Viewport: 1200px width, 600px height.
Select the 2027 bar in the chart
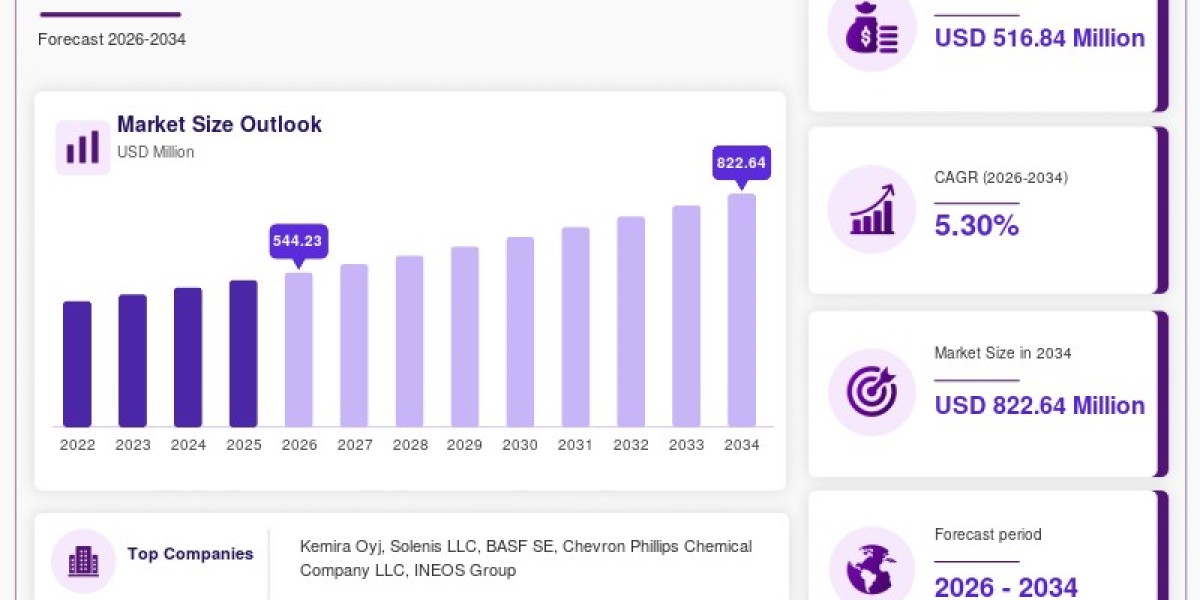coord(354,345)
